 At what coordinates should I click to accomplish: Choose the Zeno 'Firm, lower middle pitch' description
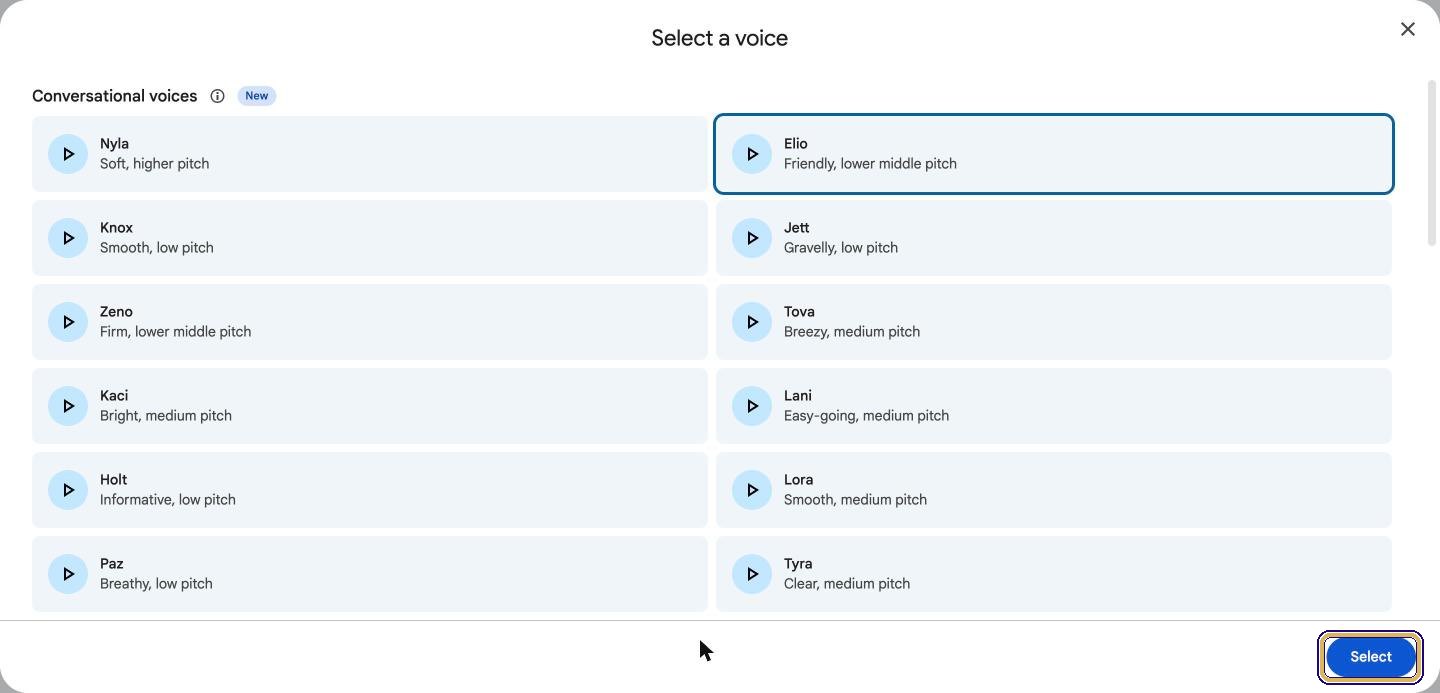pos(175,332)
